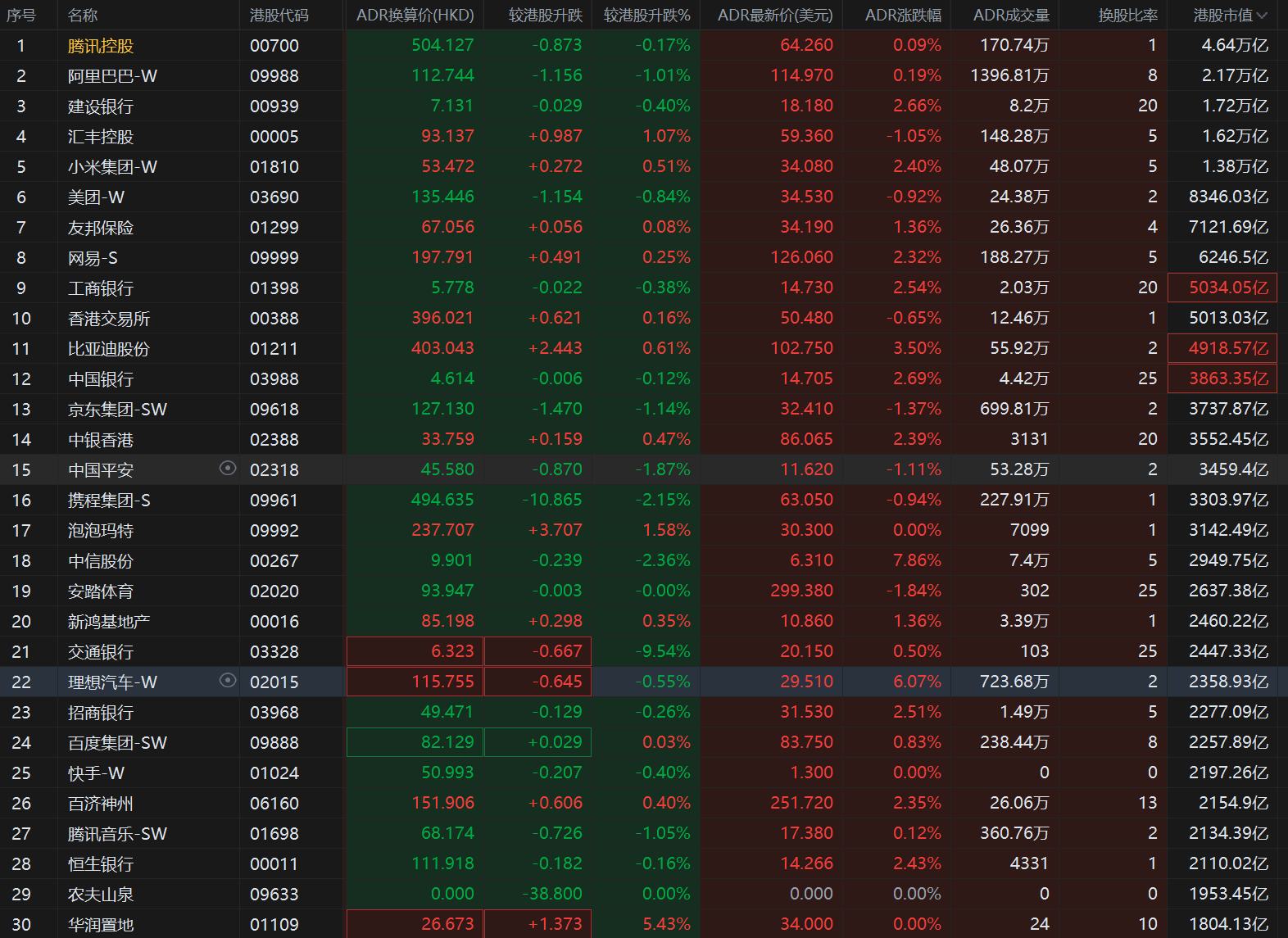
Task: Sort by 港股代码 column header
Action: click(x=279, y=15)
